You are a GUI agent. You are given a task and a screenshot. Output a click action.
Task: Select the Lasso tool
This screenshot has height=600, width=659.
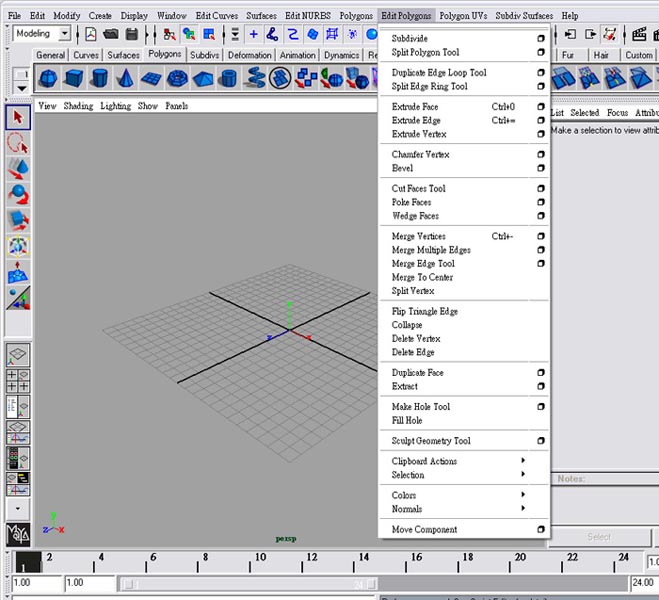18,143
